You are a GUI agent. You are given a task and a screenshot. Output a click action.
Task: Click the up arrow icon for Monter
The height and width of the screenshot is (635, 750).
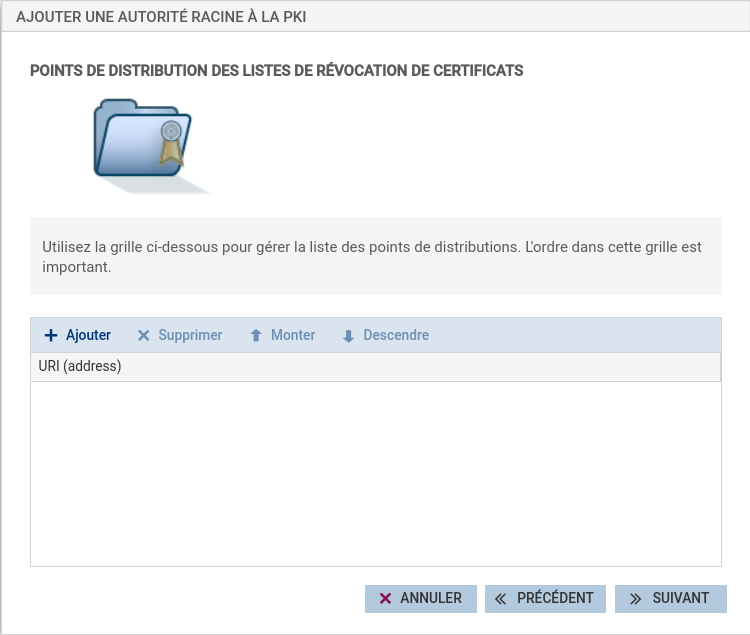point(256,336)
